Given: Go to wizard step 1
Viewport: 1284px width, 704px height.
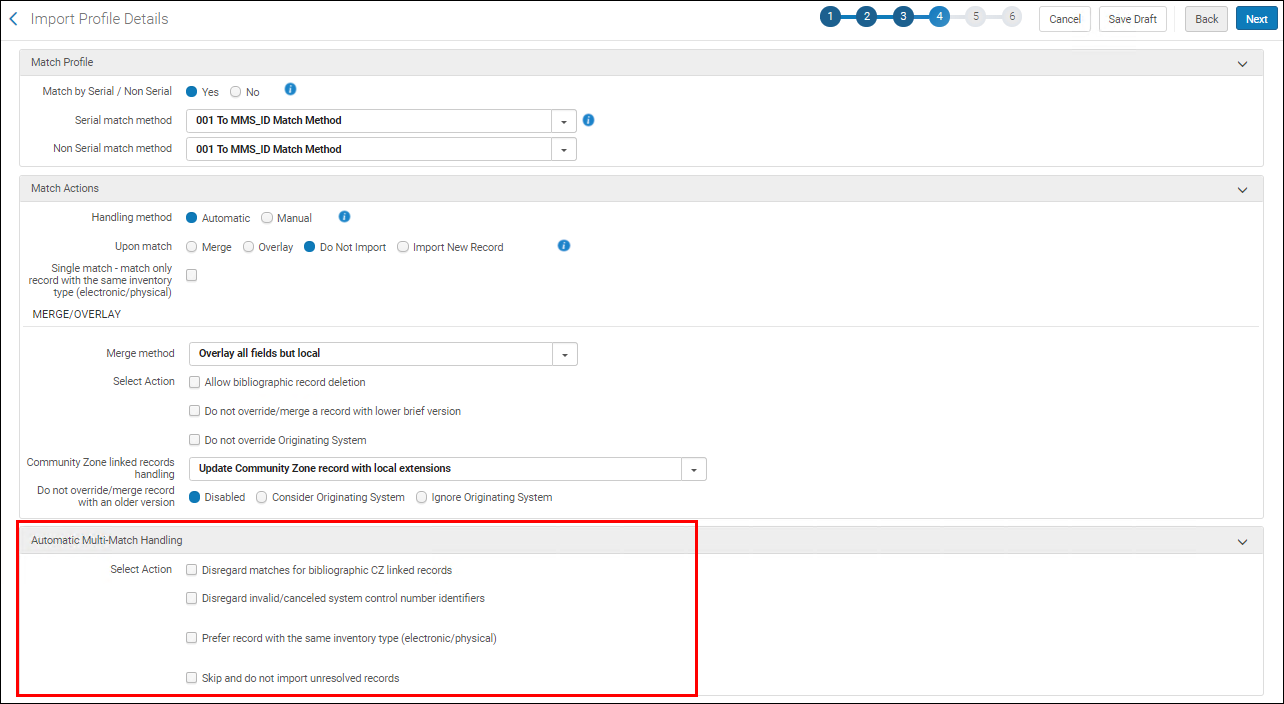Looking at the screenshot, I should (x=830, y=17).
